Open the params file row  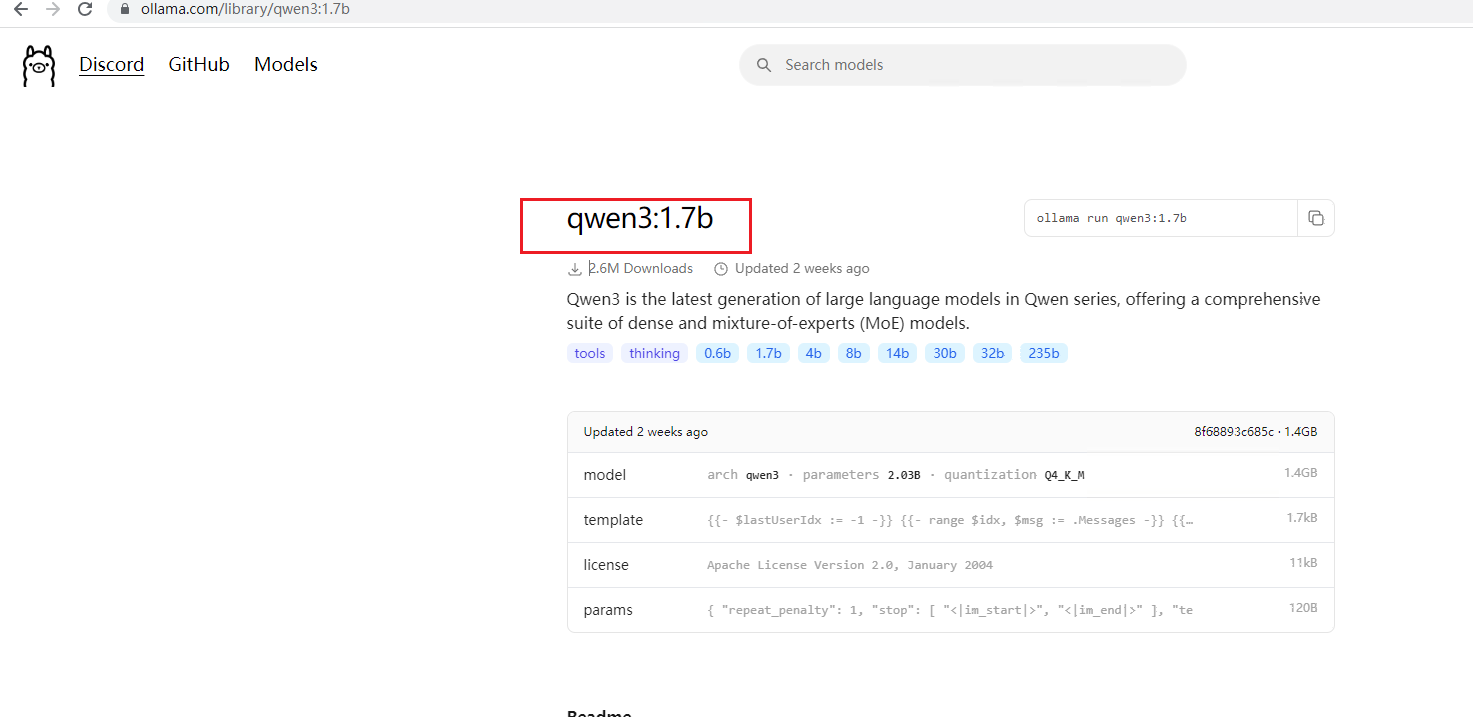tap(950, 610)
